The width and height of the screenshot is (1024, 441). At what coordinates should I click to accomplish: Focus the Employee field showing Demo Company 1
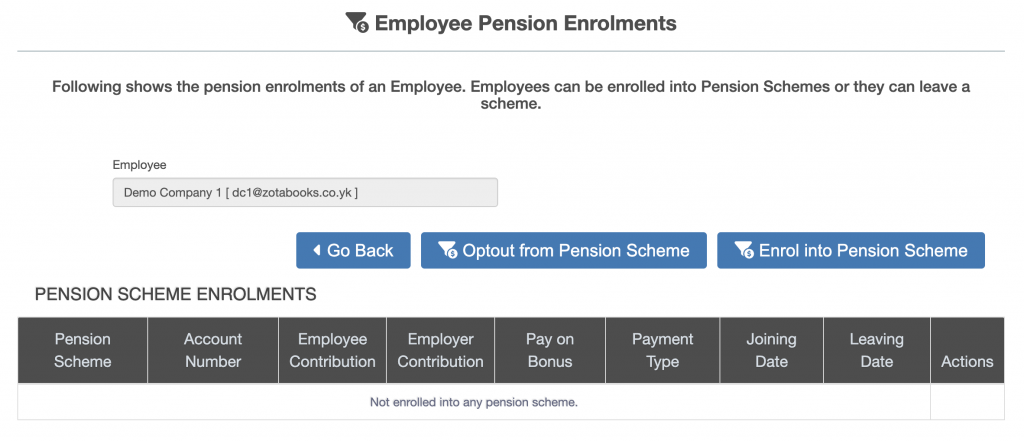[x=305, y=192]
